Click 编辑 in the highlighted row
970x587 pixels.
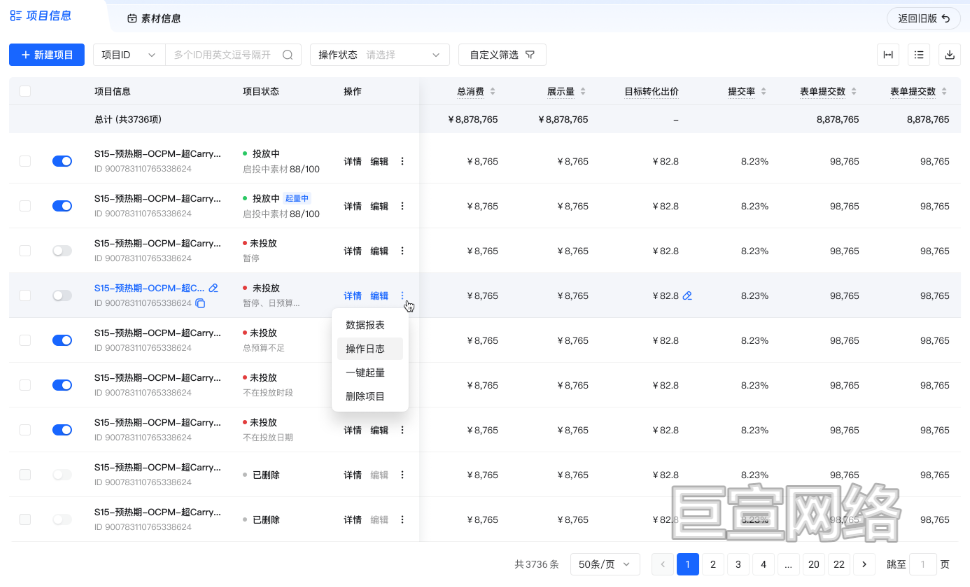(379, 296)
